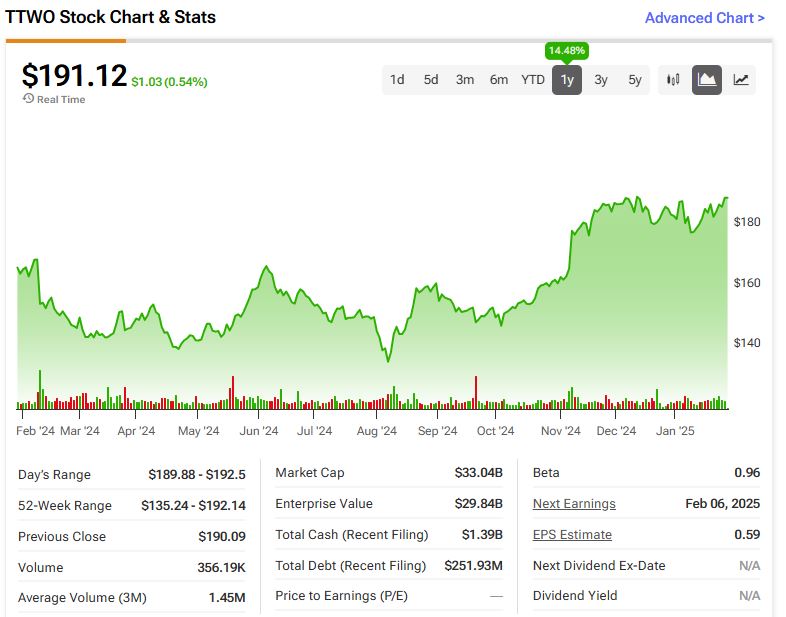Click the $140 price axis label
Screen dimensions: 786x617
coord(747,343)
